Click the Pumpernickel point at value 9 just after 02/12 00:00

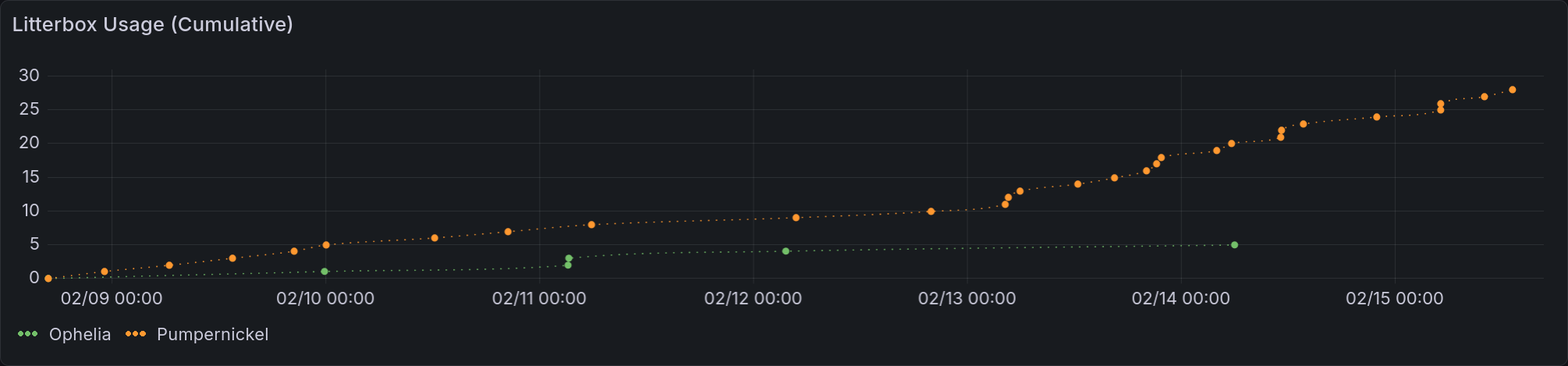(796, 218)
